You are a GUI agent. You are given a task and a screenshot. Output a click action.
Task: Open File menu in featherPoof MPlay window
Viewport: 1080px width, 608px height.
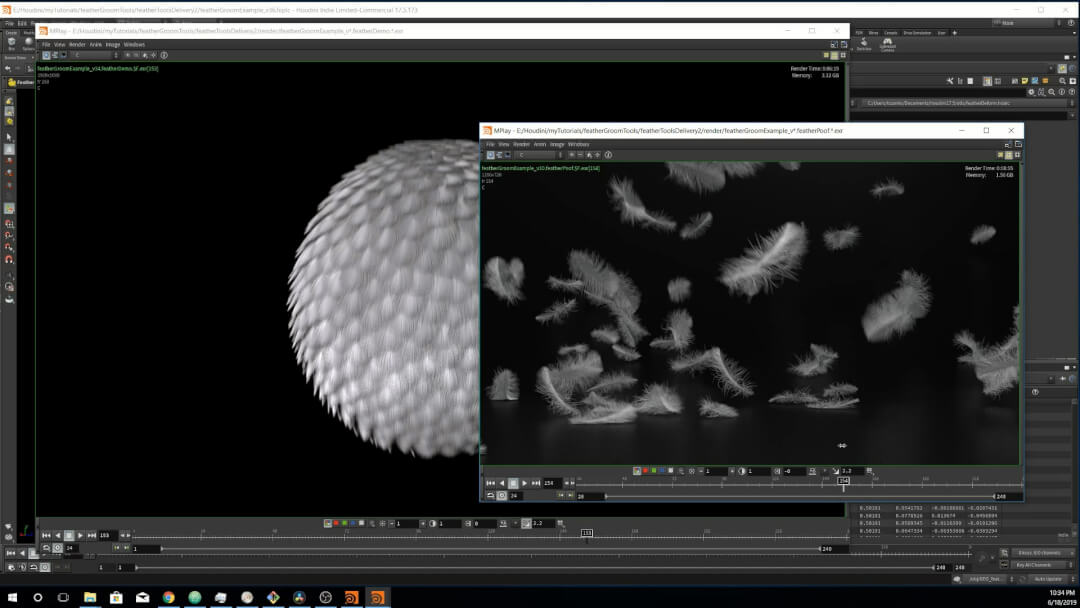coord(490,145)
